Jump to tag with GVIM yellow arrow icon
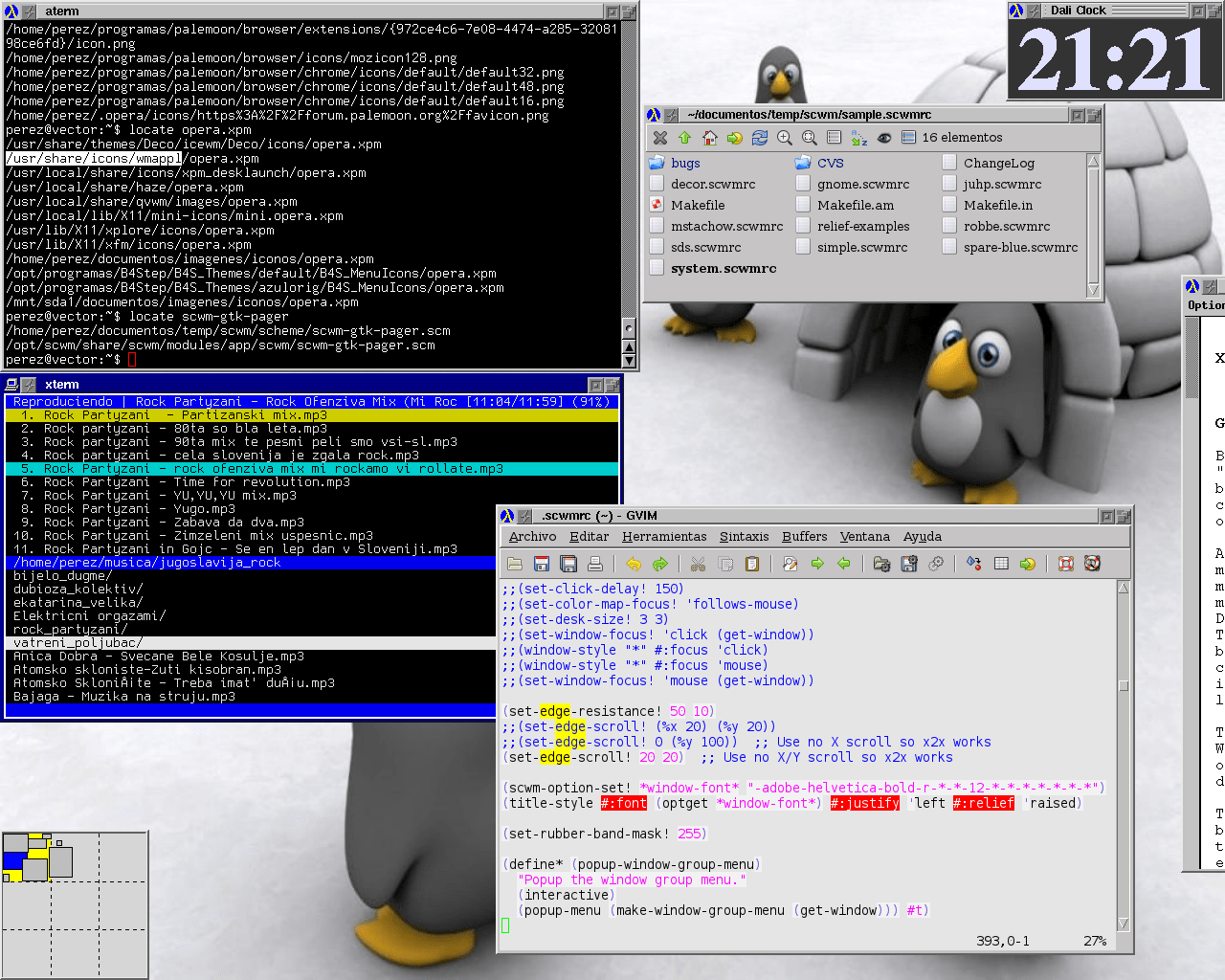1225x980 pixels. pyautogui.click(x=1028, y=564)
